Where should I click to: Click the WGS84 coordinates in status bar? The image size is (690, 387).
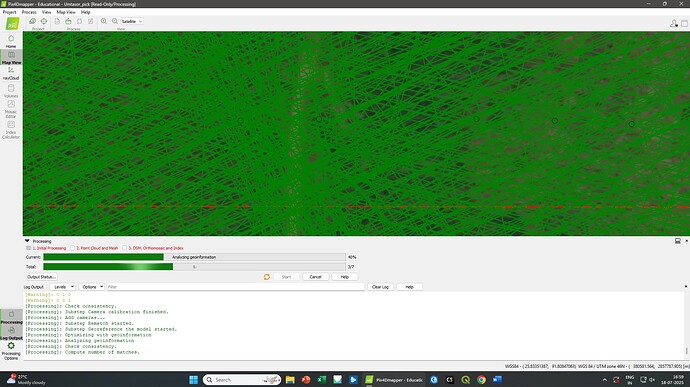[x=540, y=366]
